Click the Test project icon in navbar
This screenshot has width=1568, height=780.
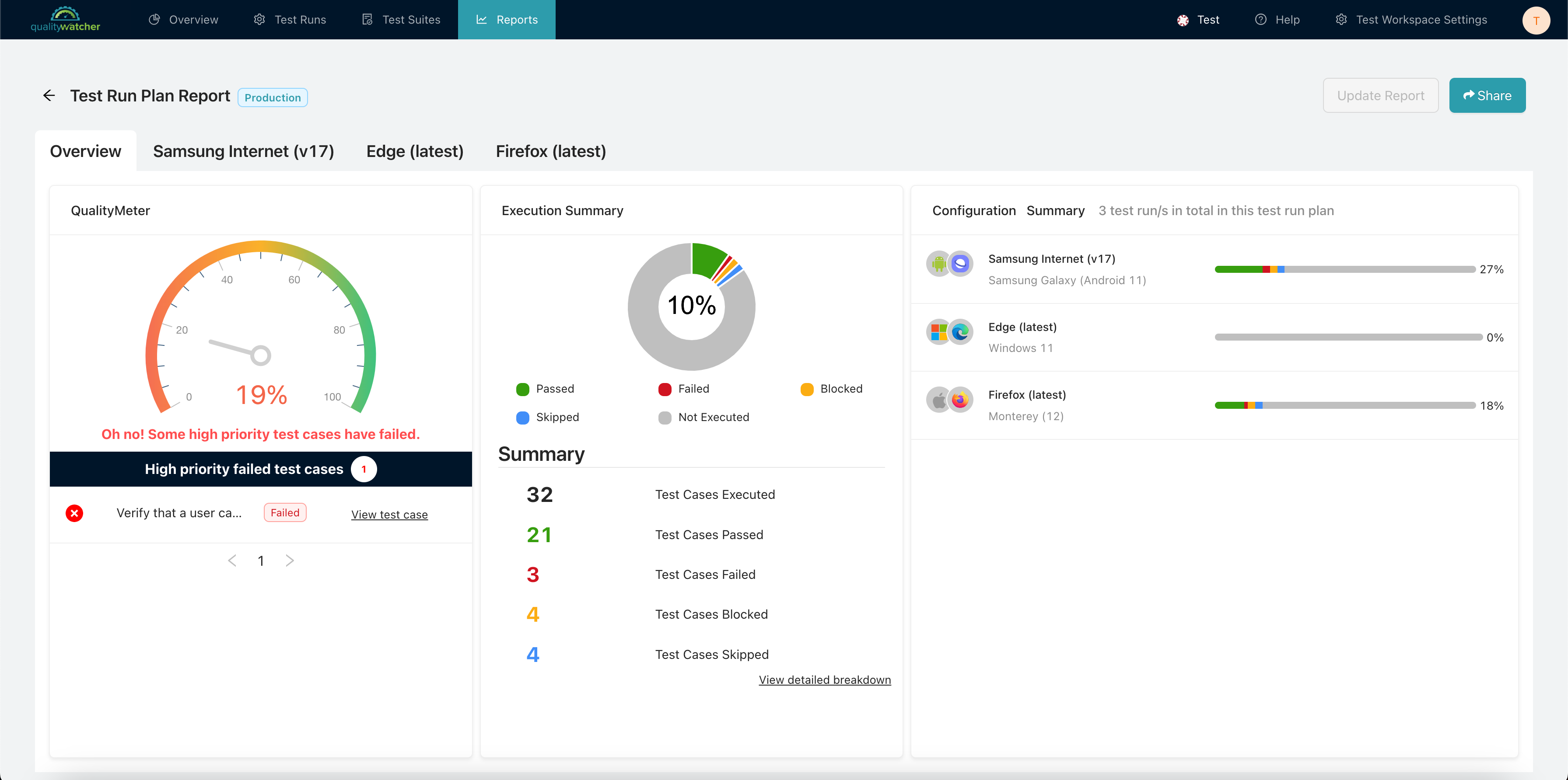[1183, 20]
